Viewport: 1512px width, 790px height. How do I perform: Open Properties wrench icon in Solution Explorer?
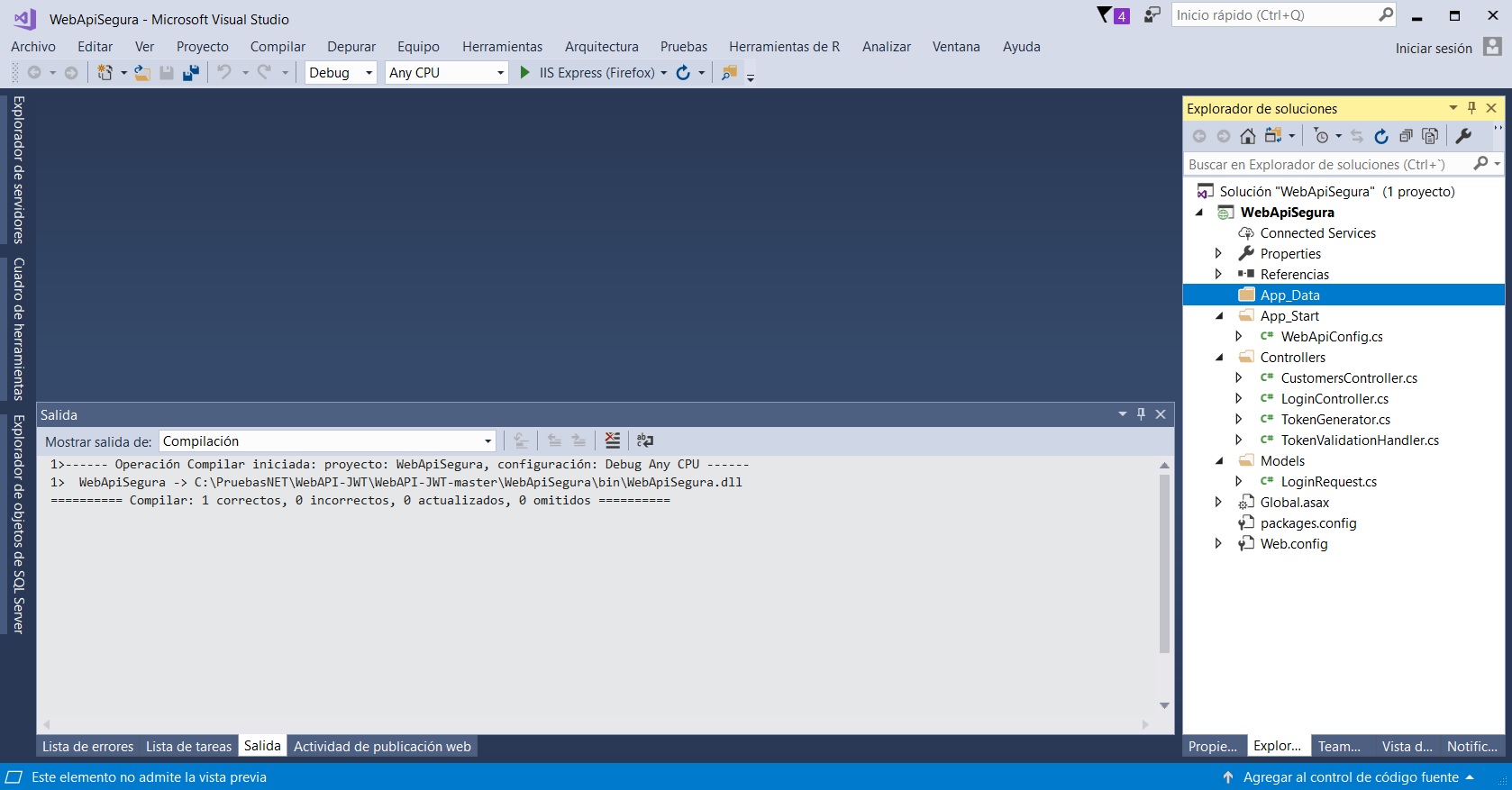(1464, 136)
